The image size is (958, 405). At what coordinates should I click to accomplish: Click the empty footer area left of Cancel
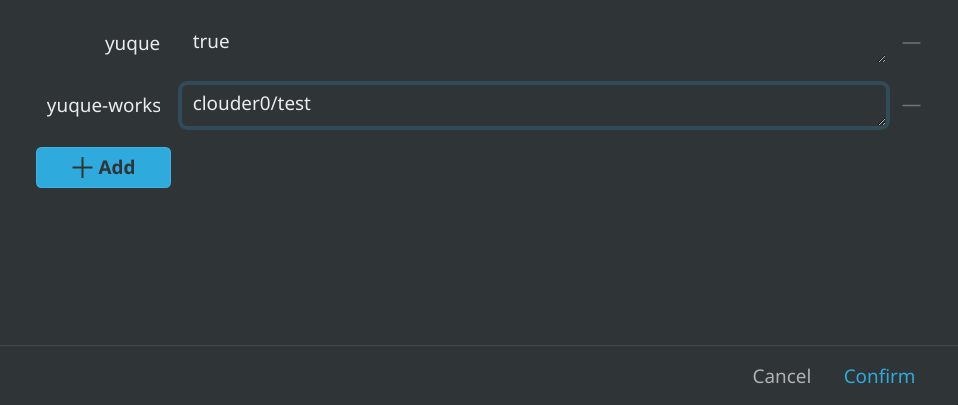pos(350,377)
